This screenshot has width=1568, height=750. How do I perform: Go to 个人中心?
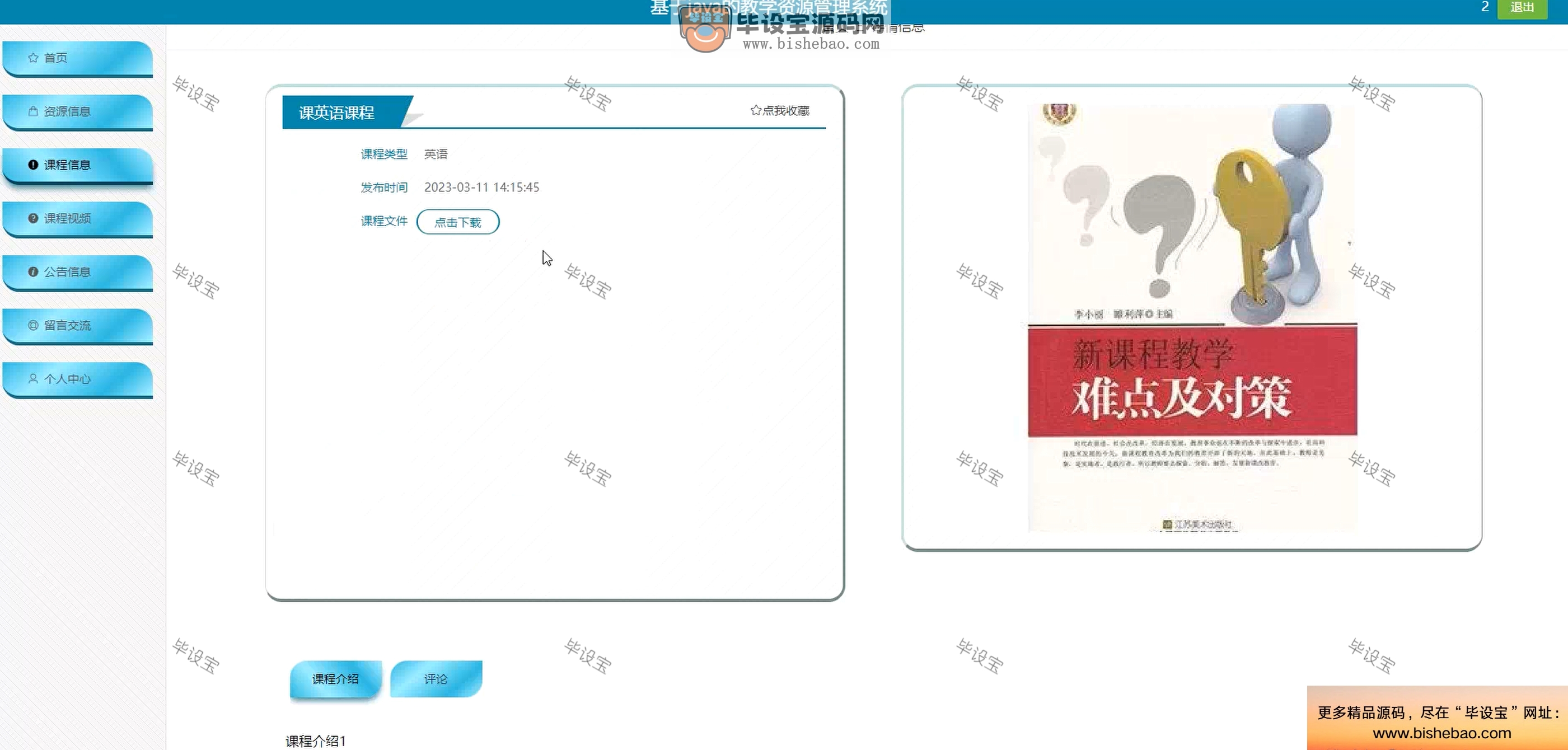tap(78, 379)
